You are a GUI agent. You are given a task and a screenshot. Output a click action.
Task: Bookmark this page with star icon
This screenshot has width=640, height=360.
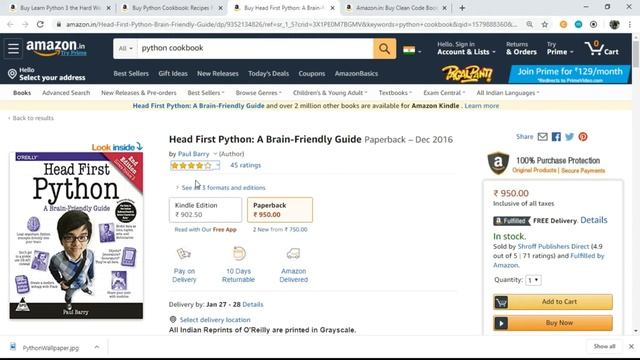click(544, 24)
